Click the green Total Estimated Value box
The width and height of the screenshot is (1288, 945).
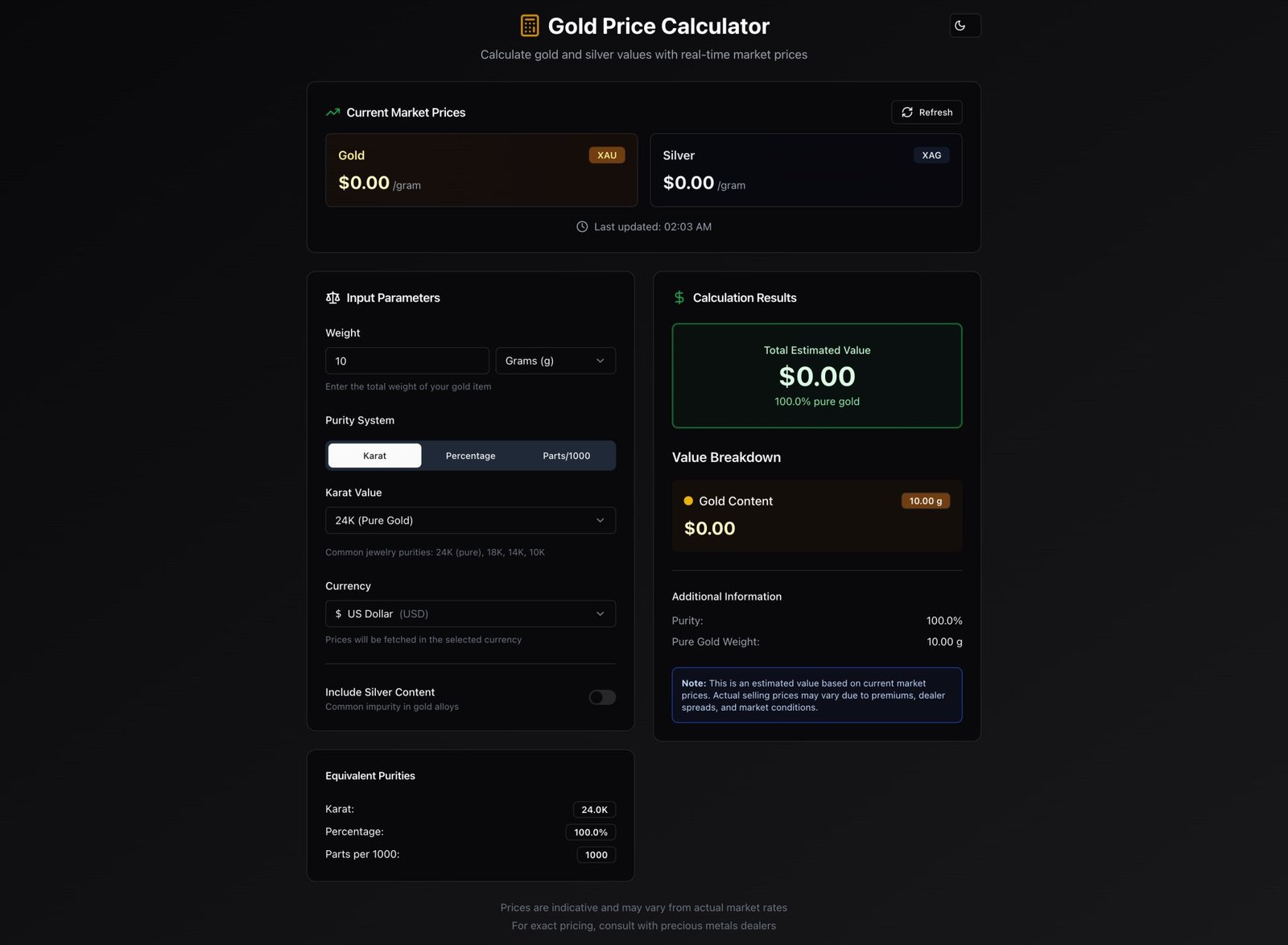tap(816, 376)
